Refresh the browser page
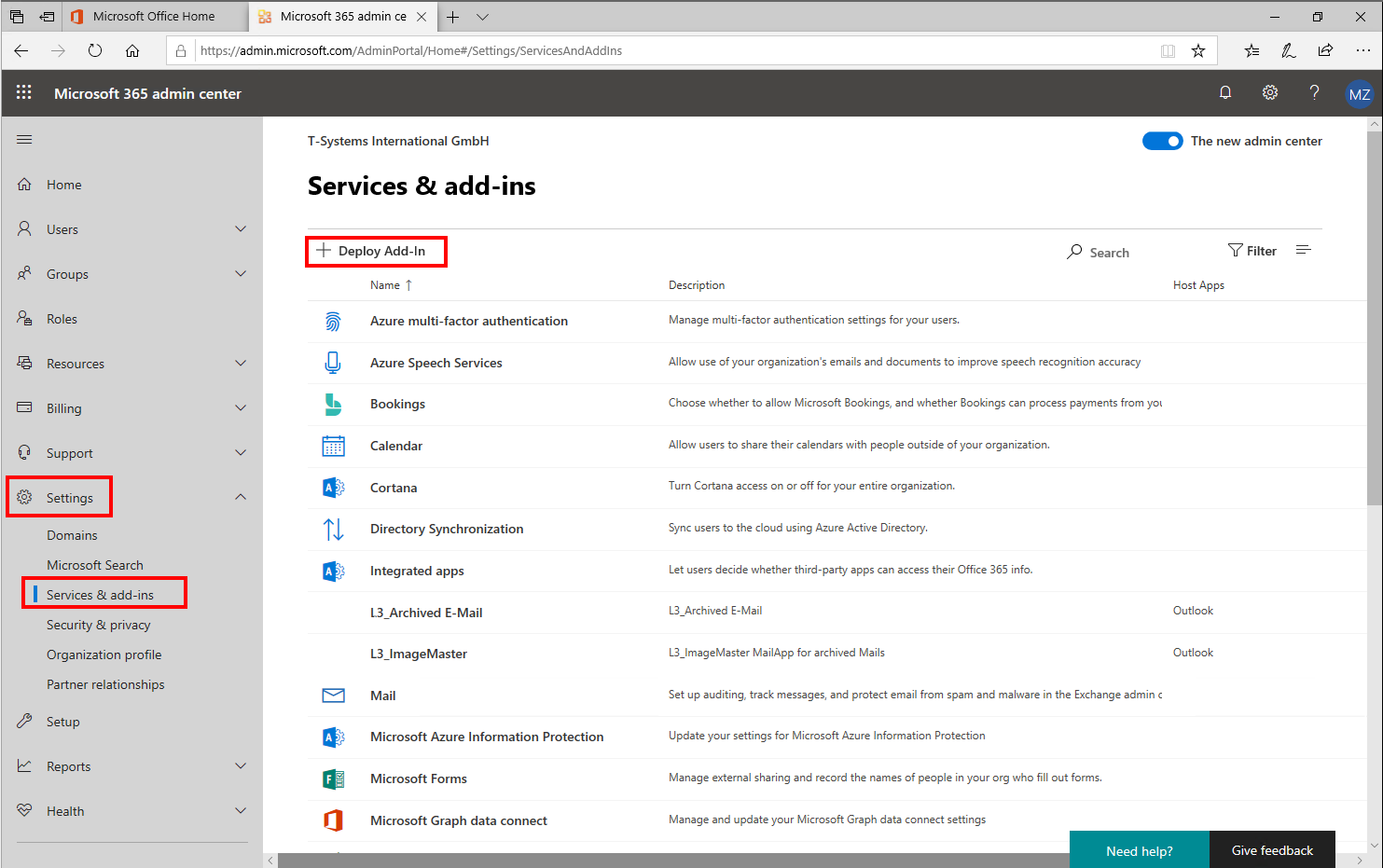The height and width of the screenshot is (868, 1383). click(95, 50)
